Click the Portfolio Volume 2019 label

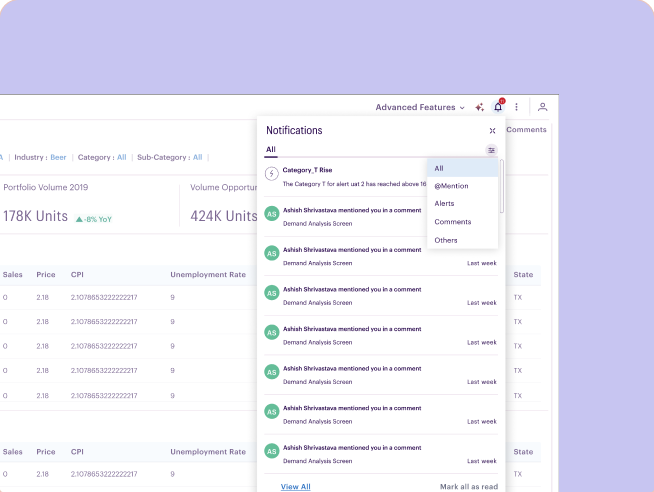tap(46, 187)
